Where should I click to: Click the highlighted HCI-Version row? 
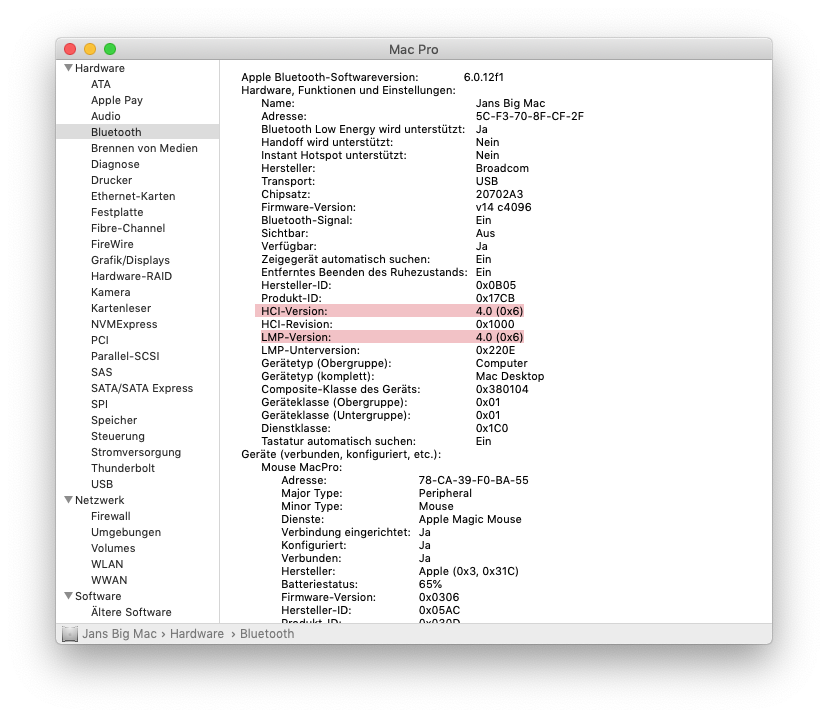click(x=390, y=311)
